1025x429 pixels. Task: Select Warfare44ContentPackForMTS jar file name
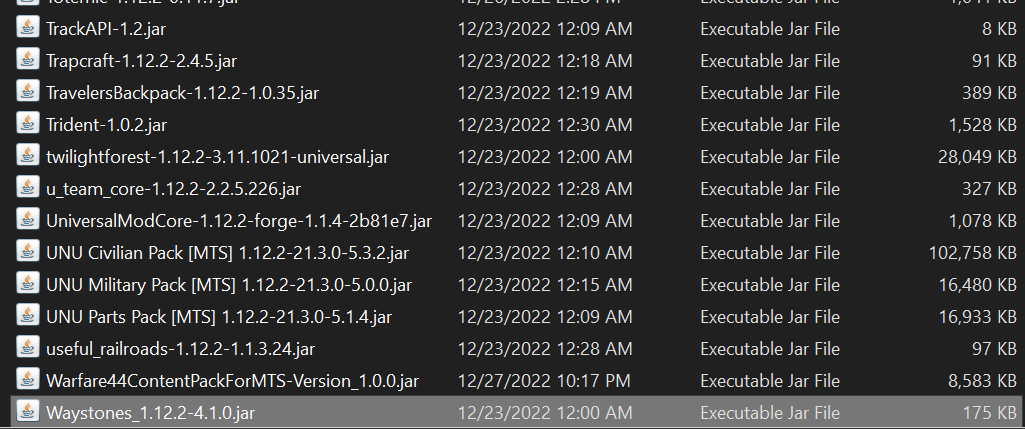point(232,381)
